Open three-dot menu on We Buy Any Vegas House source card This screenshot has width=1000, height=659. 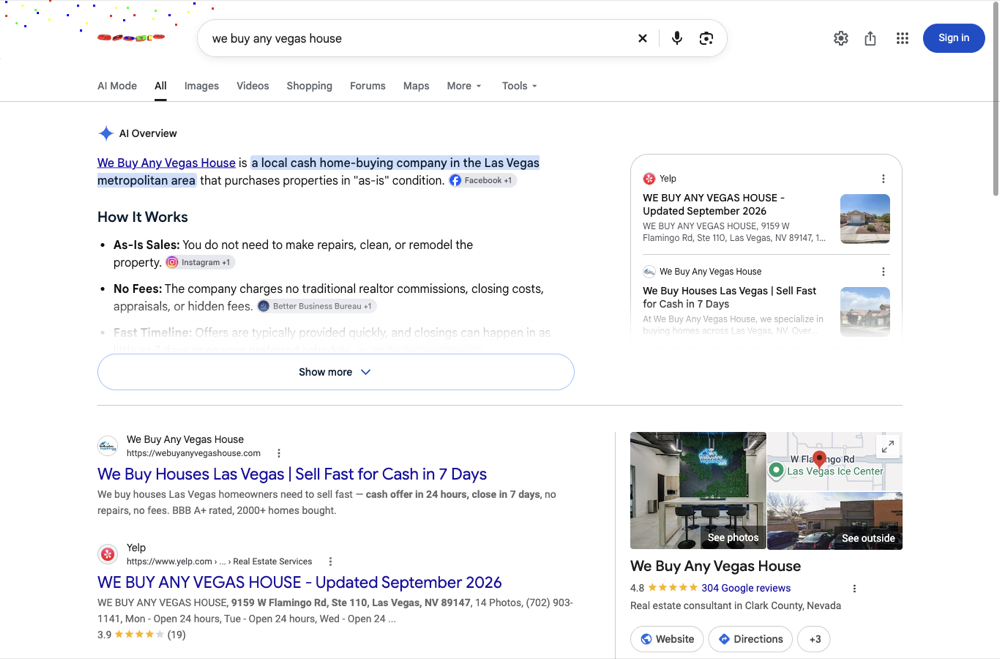click(x=883, y=272)
